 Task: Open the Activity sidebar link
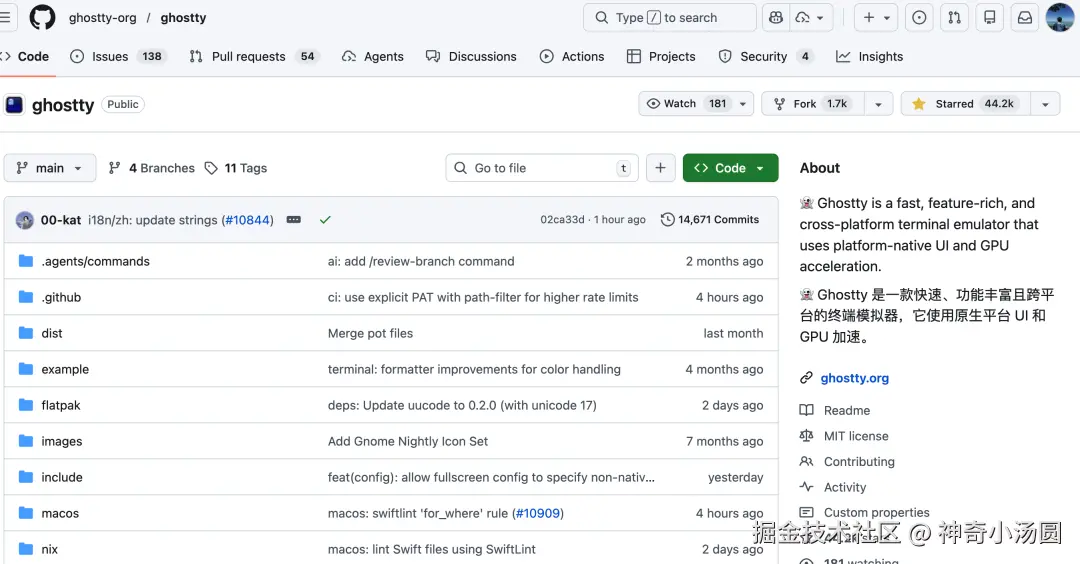(833, 488)
